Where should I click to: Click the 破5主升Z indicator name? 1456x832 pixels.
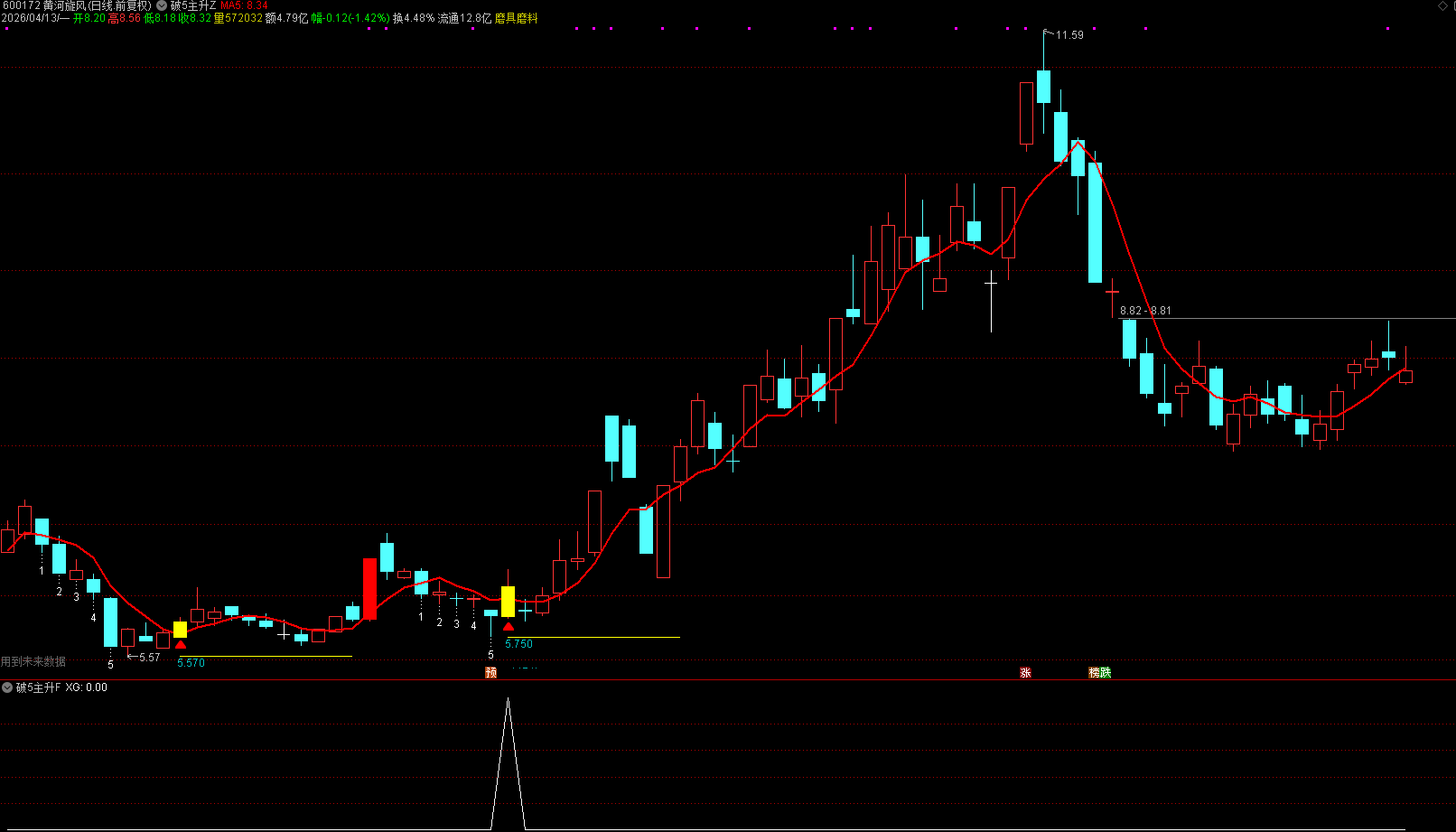point(193,5)
